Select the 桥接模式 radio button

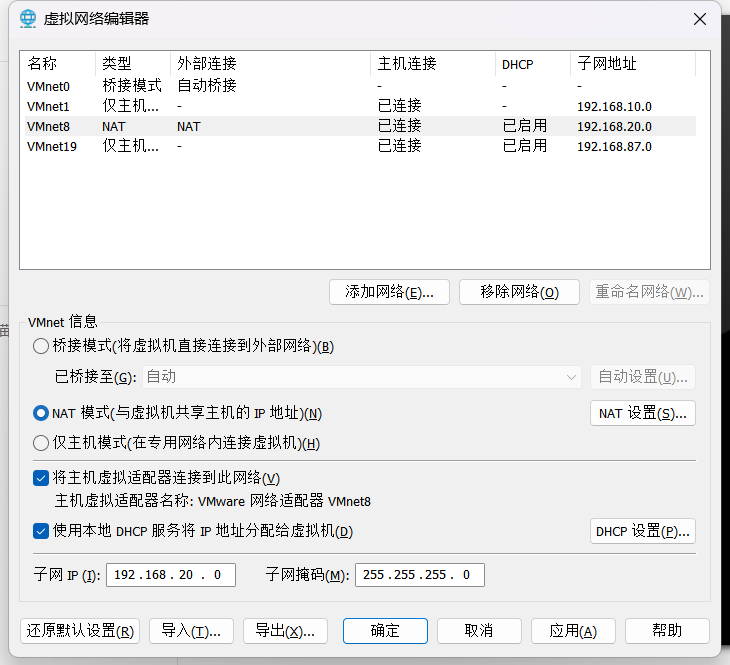(41, 347)
